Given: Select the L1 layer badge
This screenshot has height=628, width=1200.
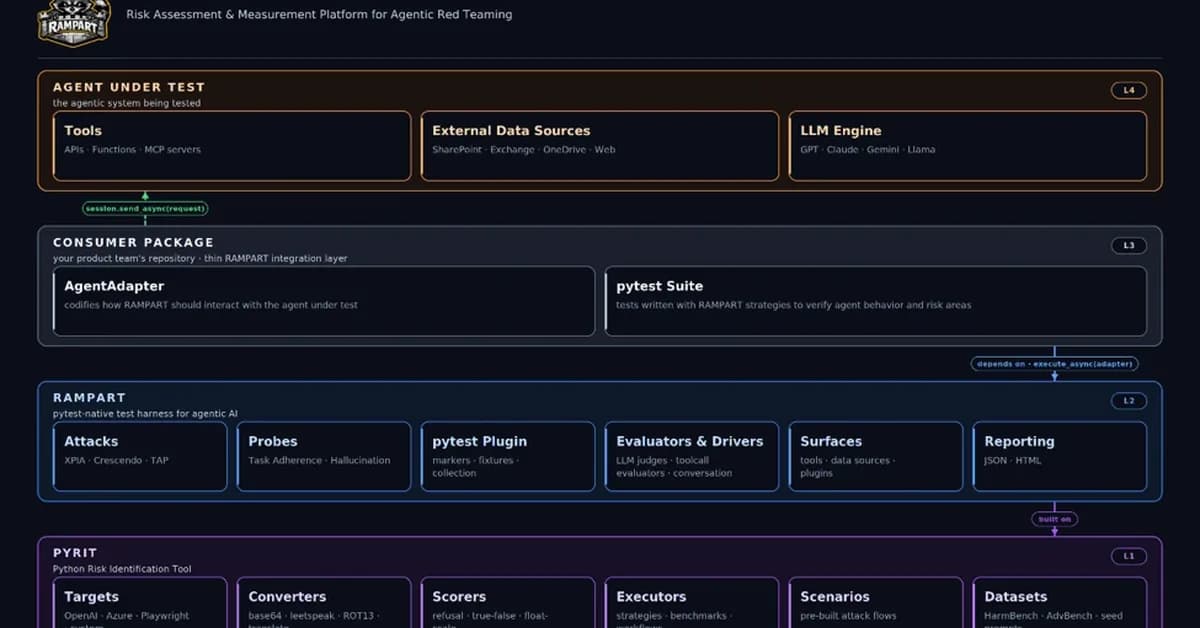Looking at the screenshot, I should click(x=1129, y=555).
